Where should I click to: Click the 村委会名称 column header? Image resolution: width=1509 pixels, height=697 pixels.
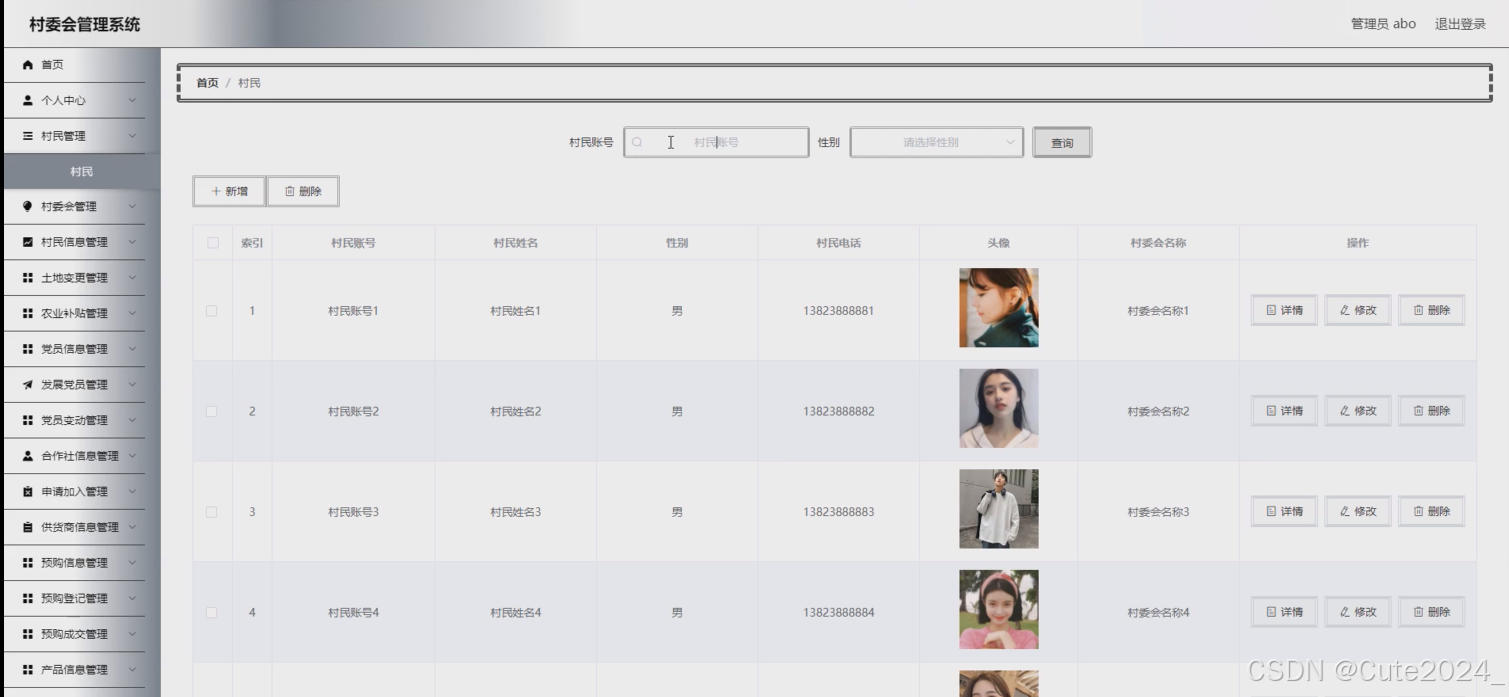(x=1158, y=243)
